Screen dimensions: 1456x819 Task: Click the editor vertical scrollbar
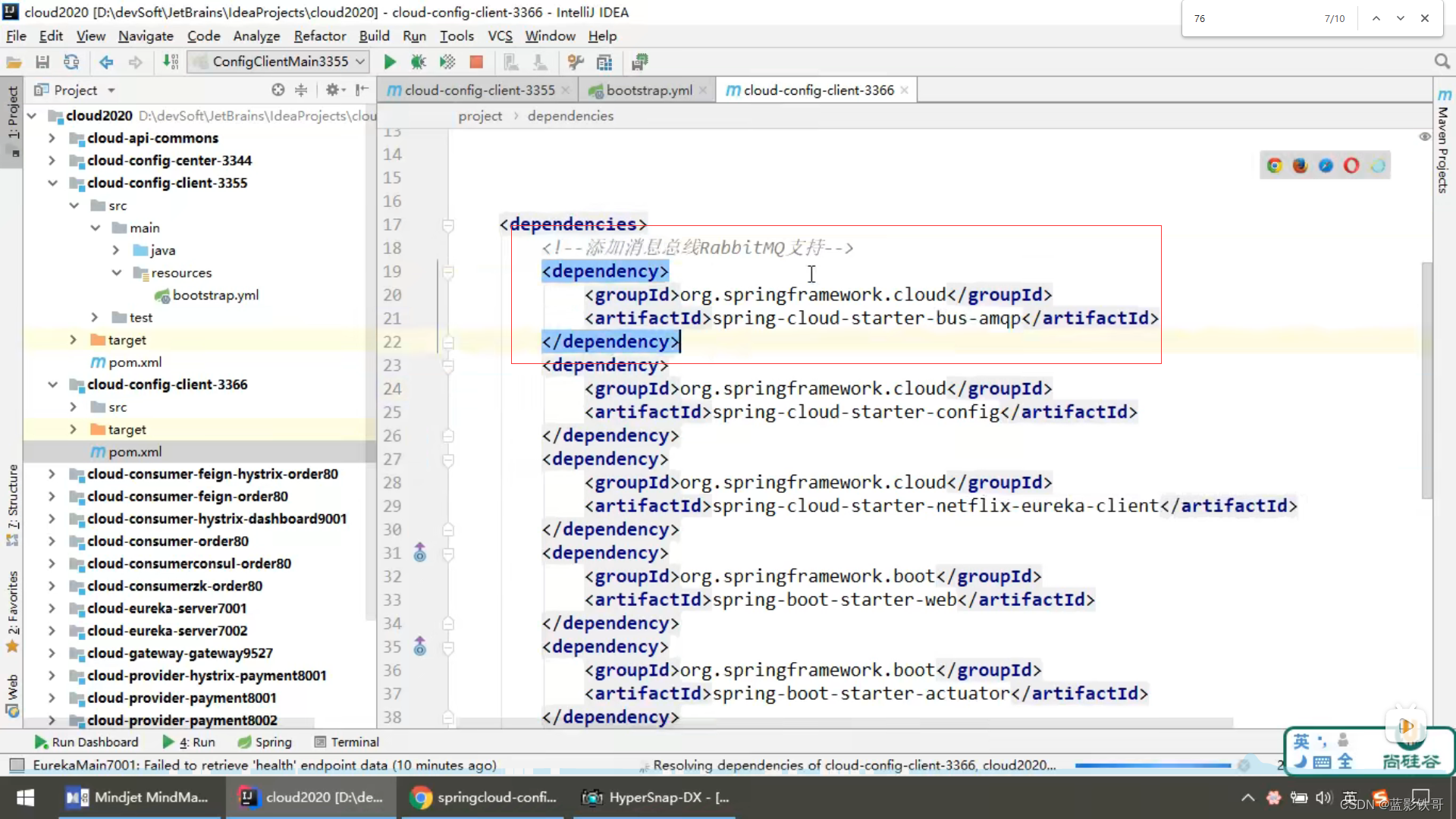point(1426,379)
